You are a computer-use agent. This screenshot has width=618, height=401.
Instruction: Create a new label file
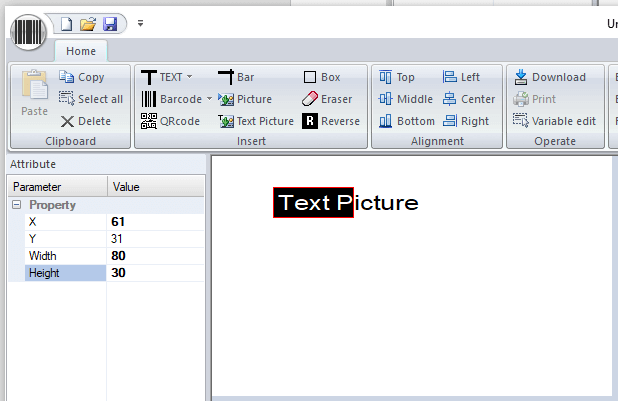tap(66, 24)
